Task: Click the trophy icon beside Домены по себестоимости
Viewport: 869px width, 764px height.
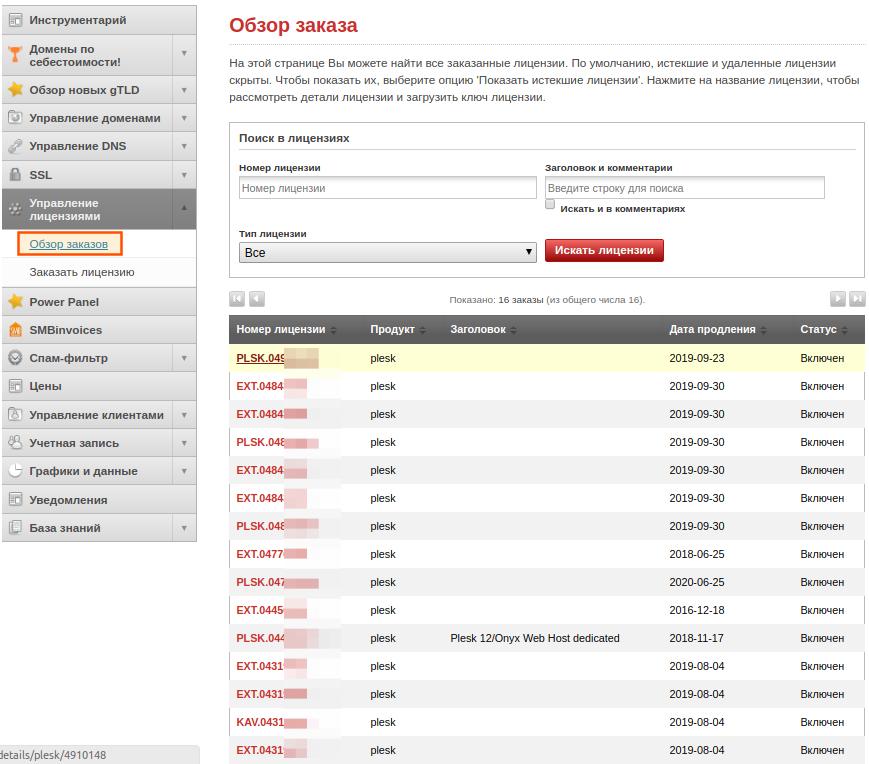Action: [x=15, y=54]
